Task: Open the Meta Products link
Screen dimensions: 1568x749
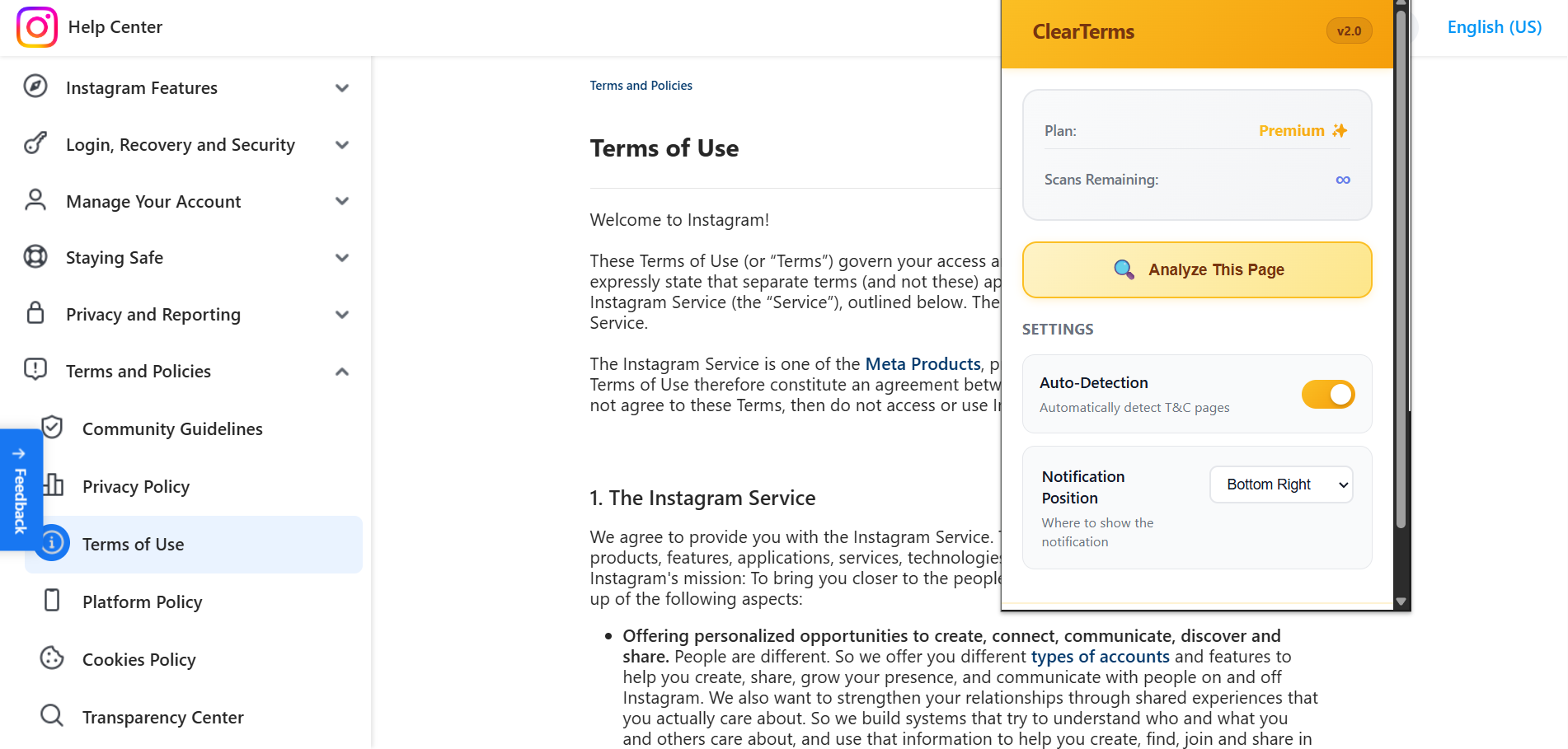Action: [922, 364]
